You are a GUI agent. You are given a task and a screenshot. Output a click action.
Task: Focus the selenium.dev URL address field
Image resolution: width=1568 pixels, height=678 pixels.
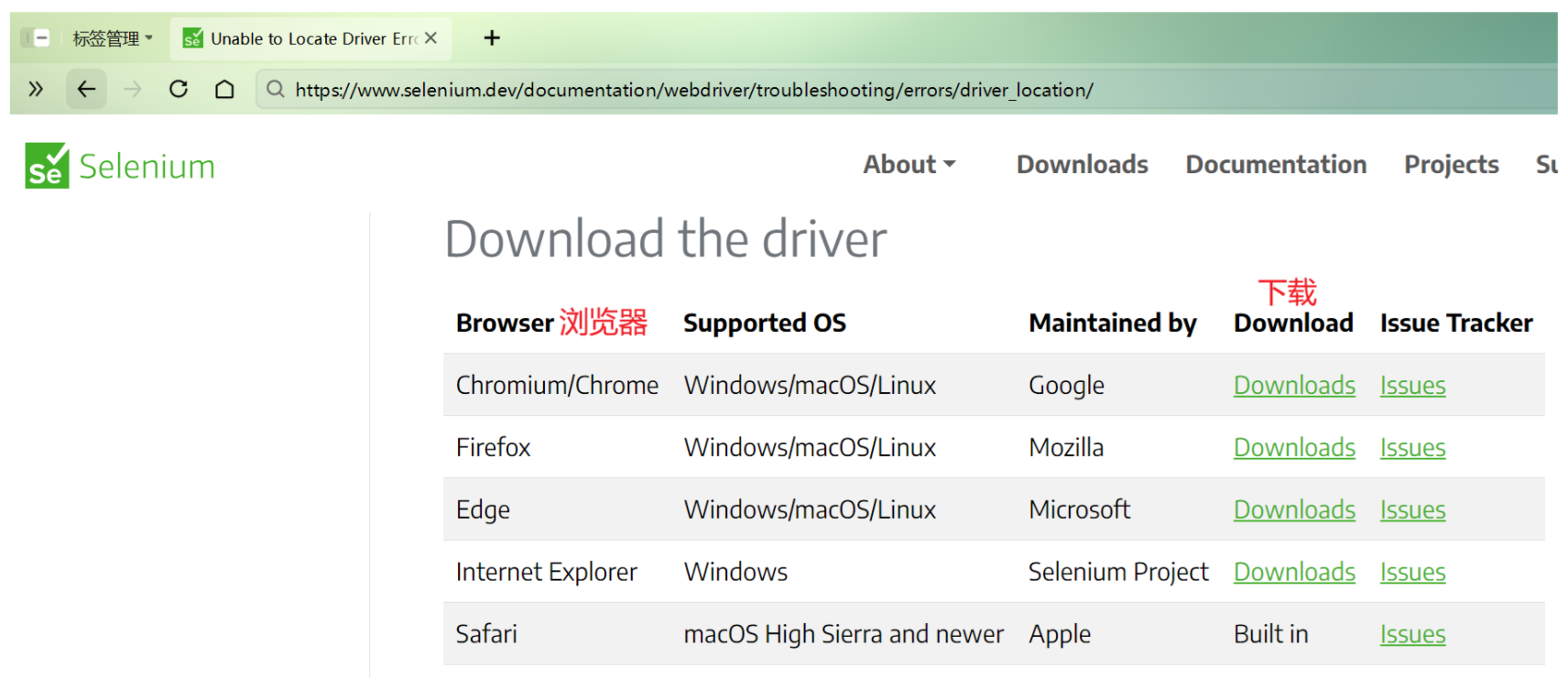694,90
